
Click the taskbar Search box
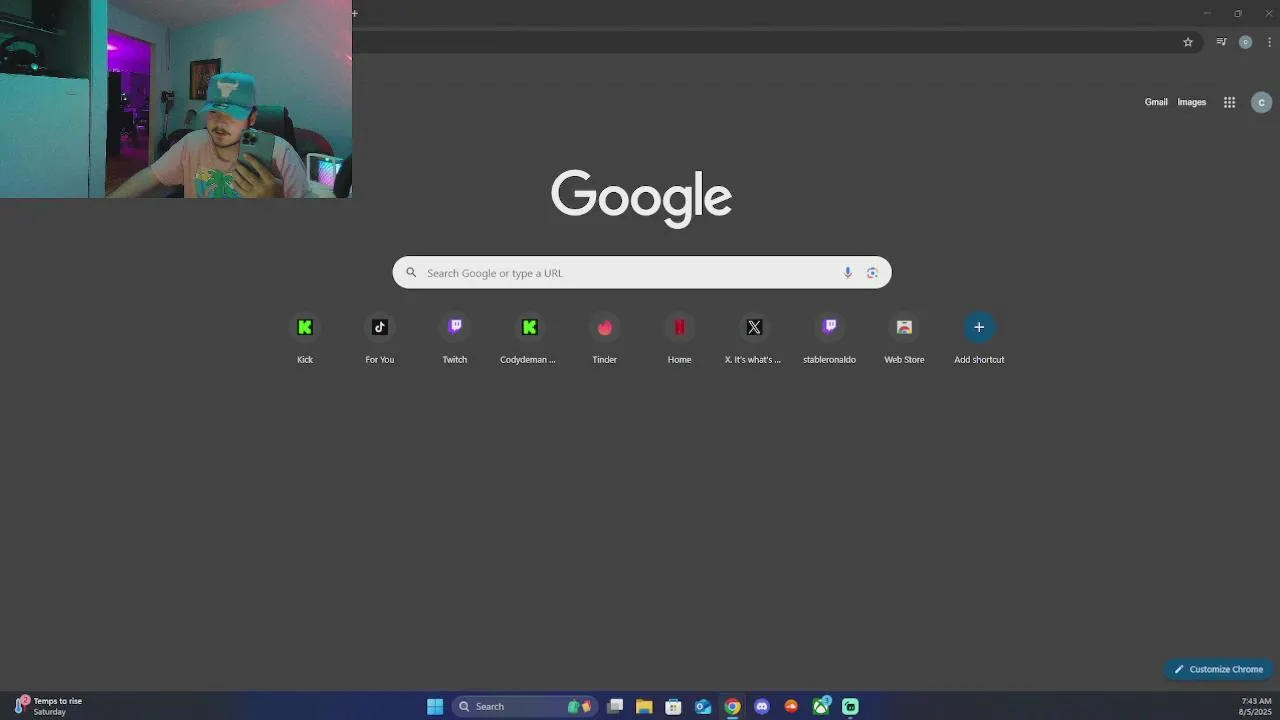coord(524,706)
